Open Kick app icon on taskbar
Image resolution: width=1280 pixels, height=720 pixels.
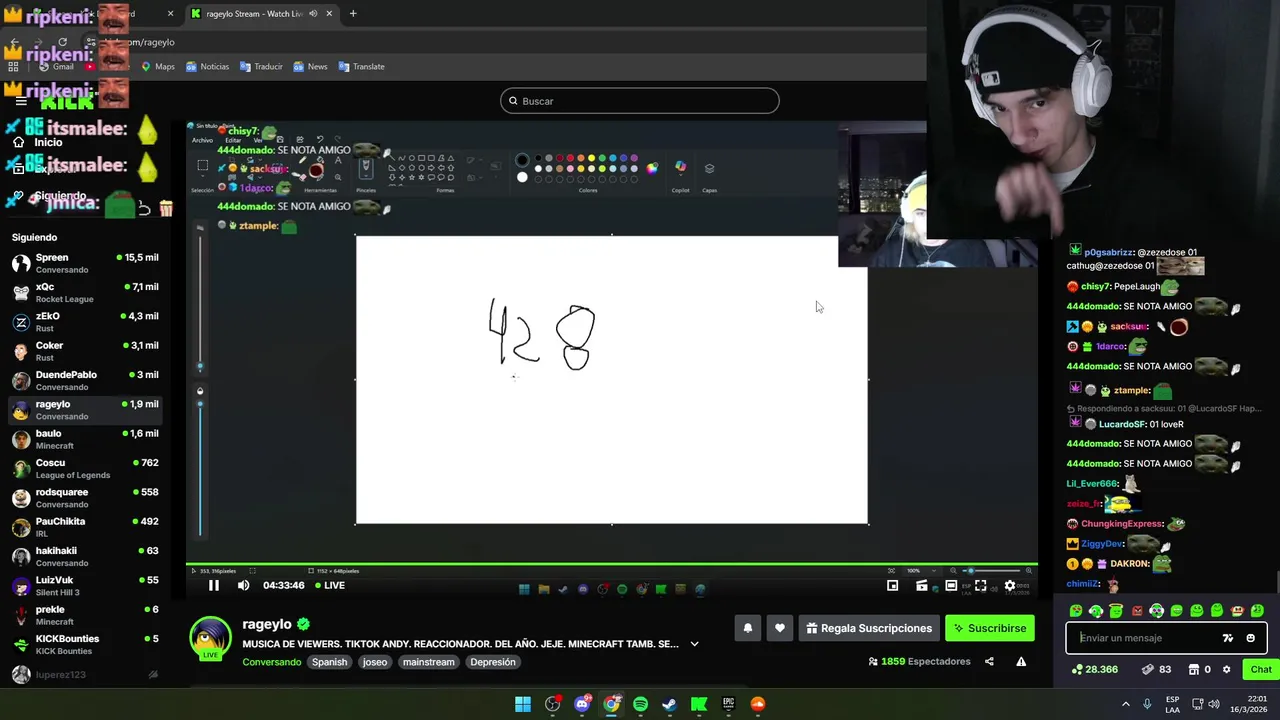click(x=699, y=704)
